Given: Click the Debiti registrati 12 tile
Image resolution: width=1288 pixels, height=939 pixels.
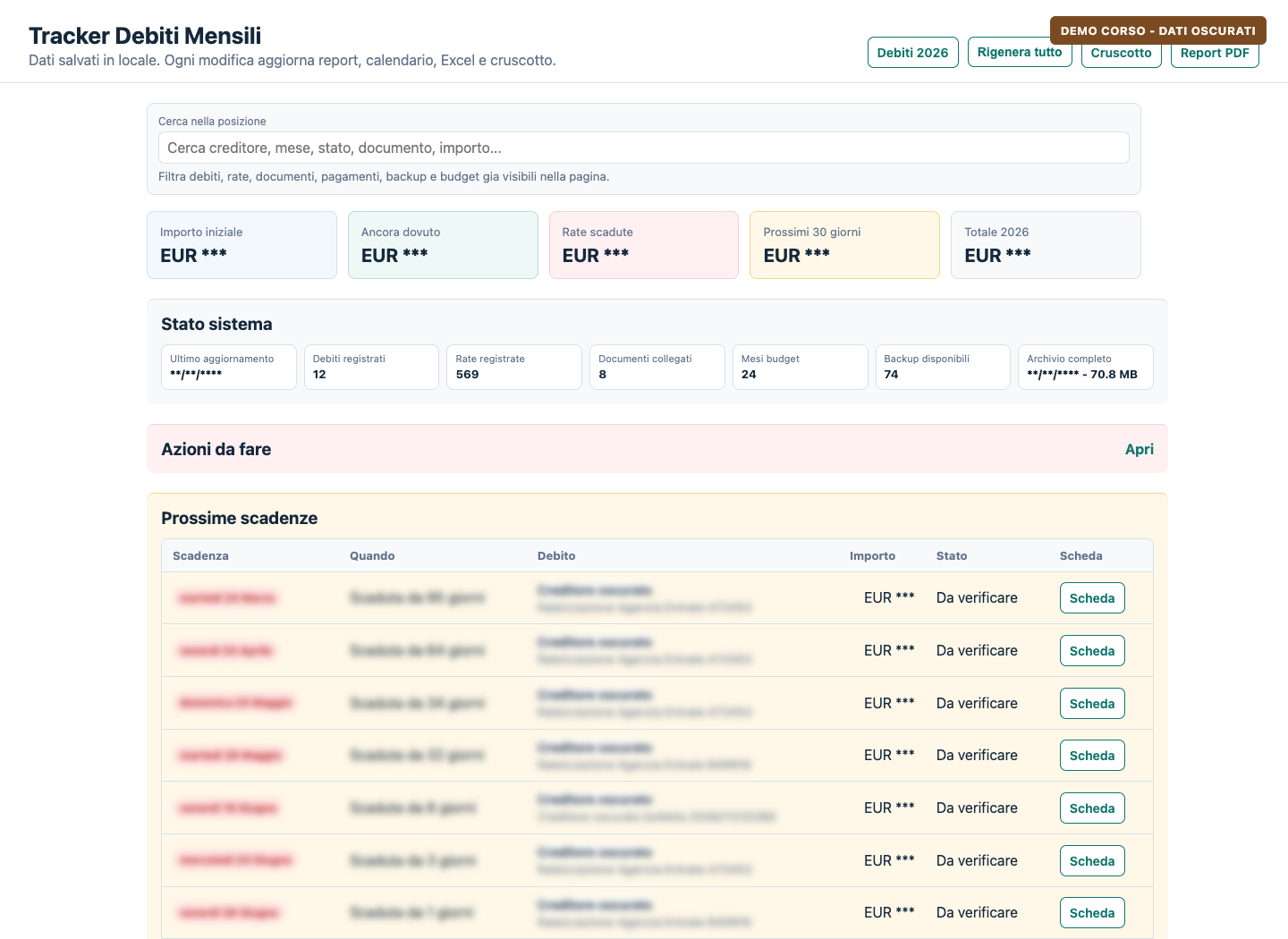Looking at the screenshot, I should (371, 367).
